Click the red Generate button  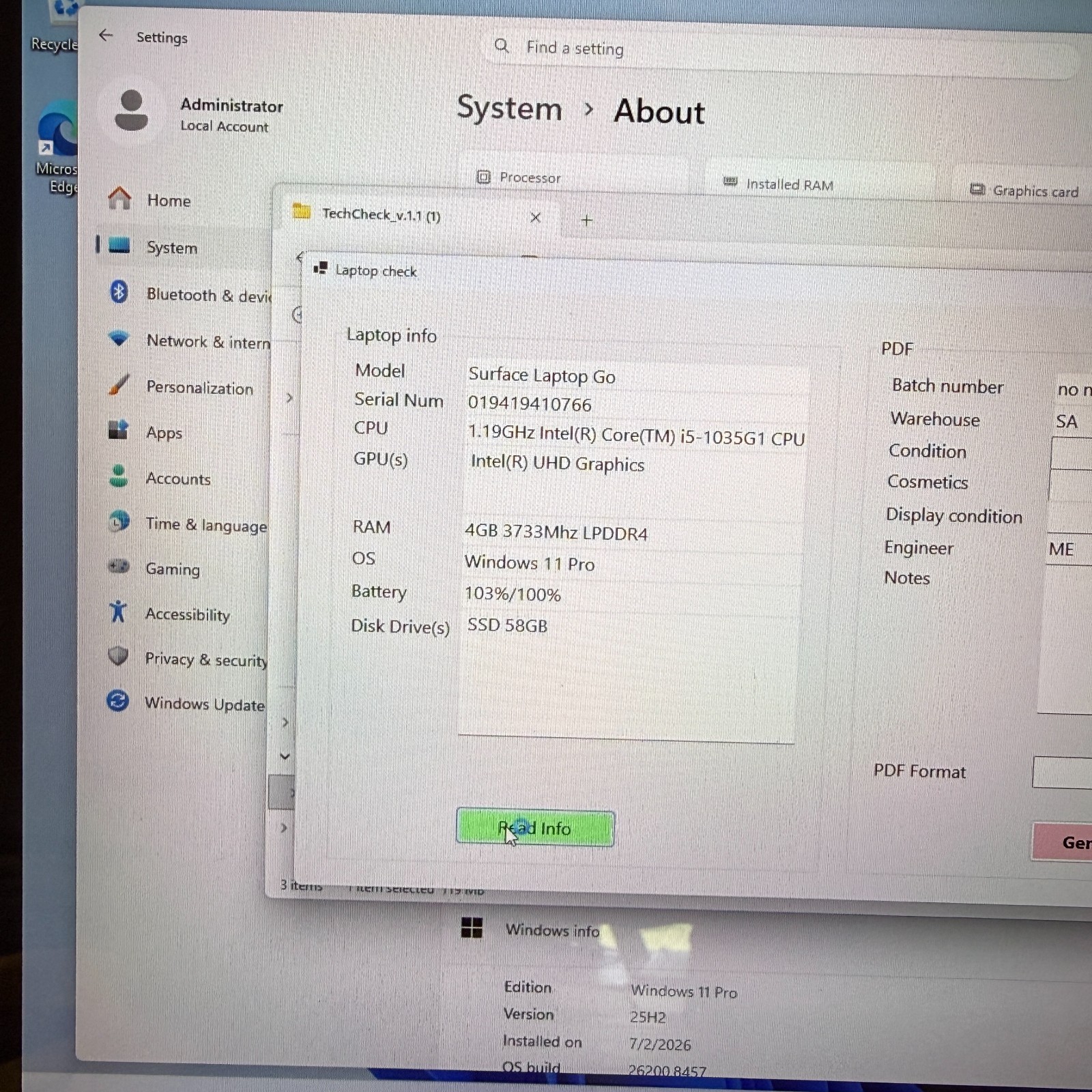(x=1062, y=842)
